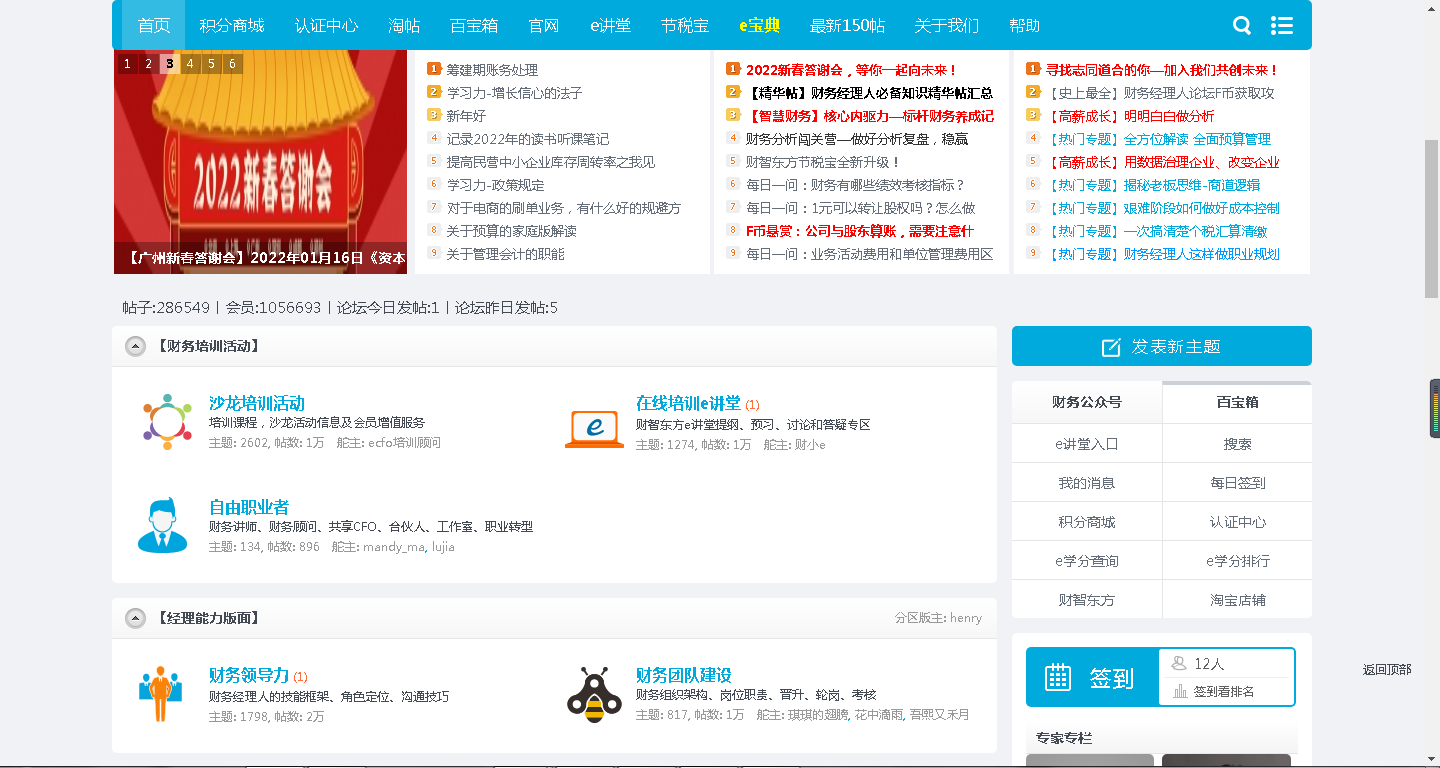Open 认证中心 in the navigation bar
This screenshot has width=1440, height=768.
point(326,26)
